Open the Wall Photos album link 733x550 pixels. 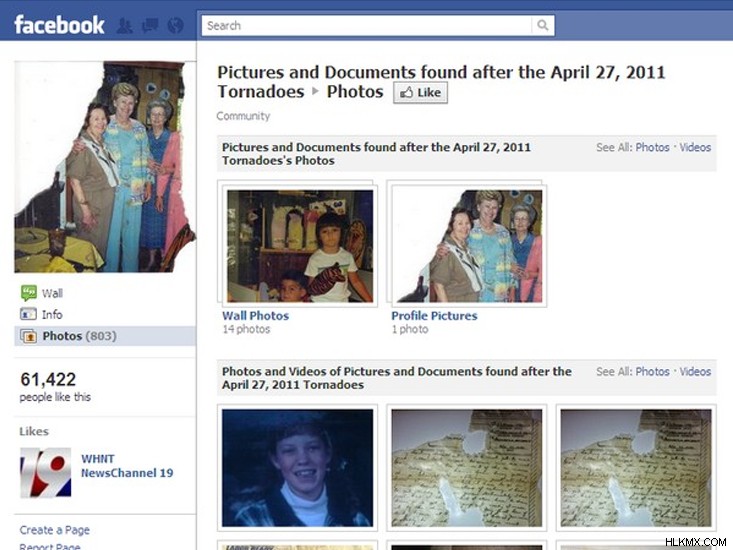pos(255,316)
